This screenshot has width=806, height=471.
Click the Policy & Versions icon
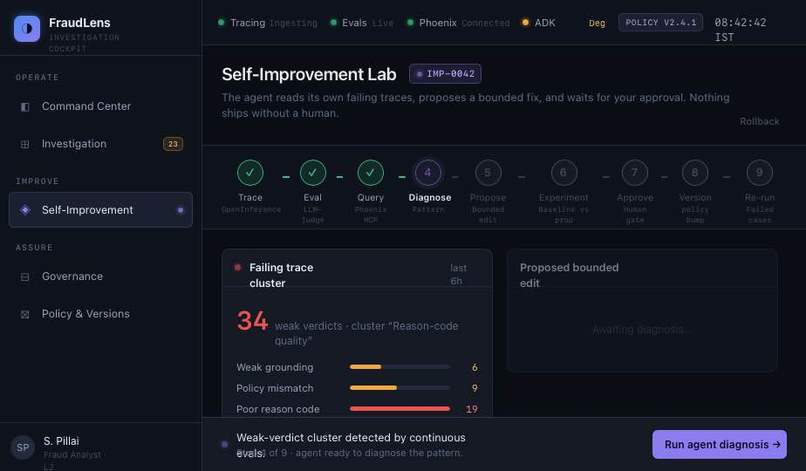tap(25, 314)
